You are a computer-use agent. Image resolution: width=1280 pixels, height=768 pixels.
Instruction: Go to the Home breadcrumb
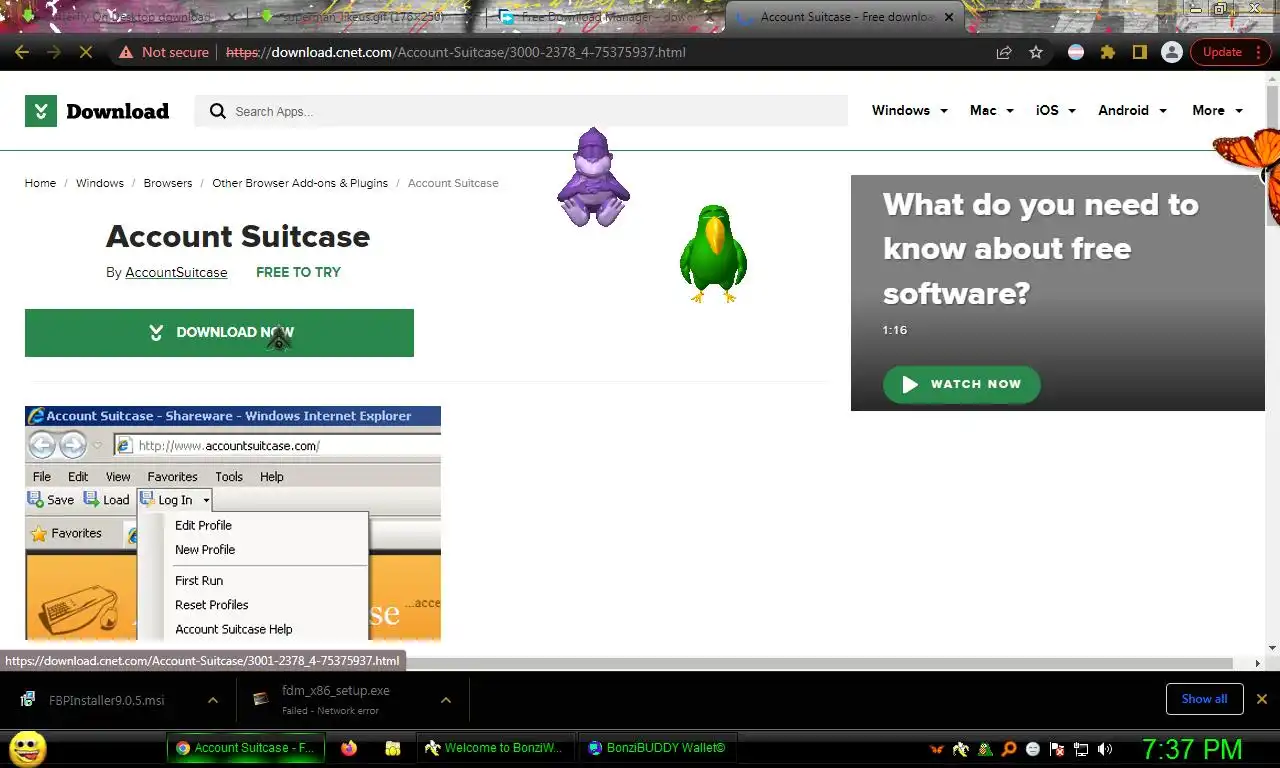click(40, 183)
